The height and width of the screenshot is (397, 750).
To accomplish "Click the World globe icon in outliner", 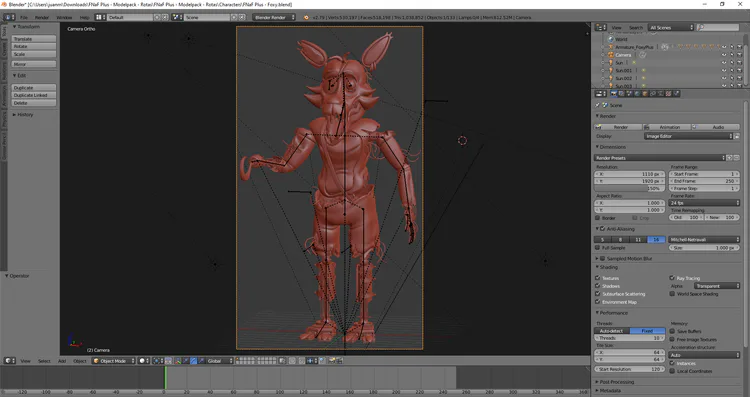I will [x=611, y=39].
